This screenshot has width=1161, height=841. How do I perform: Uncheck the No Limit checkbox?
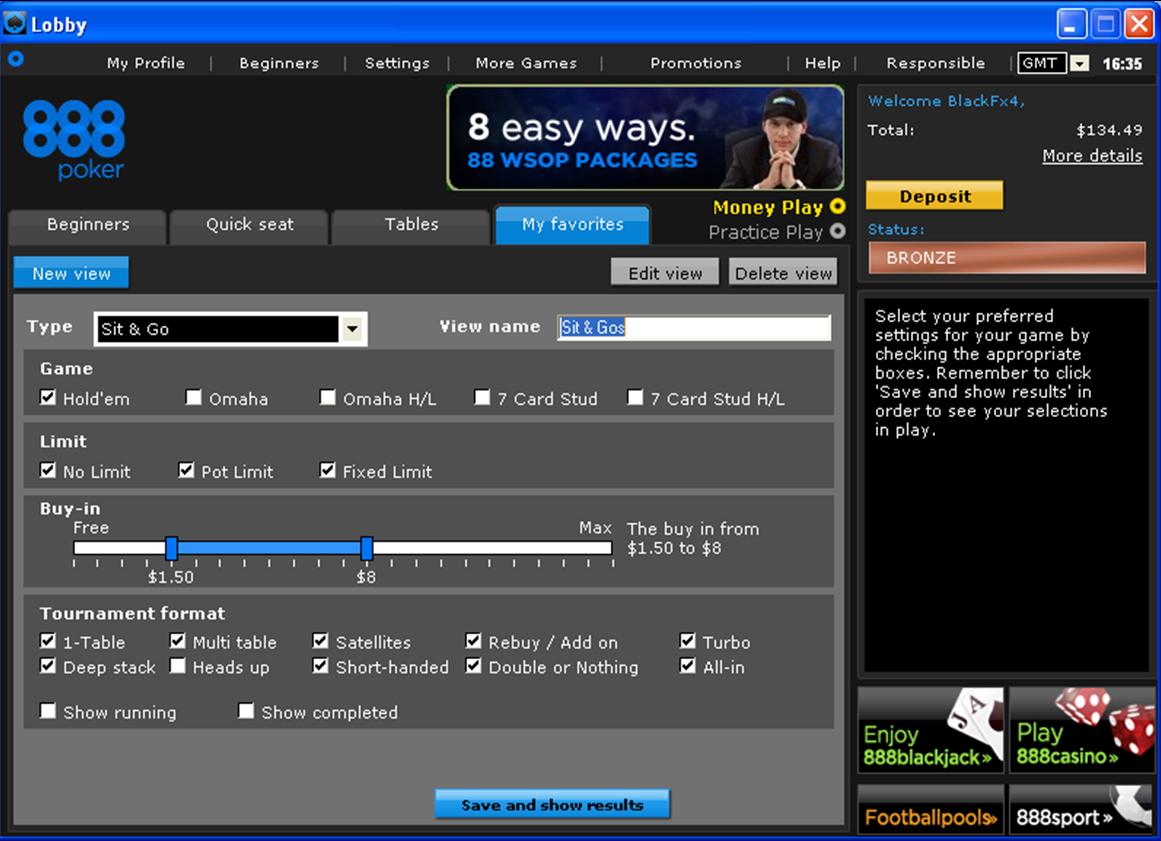pos(48,470)
